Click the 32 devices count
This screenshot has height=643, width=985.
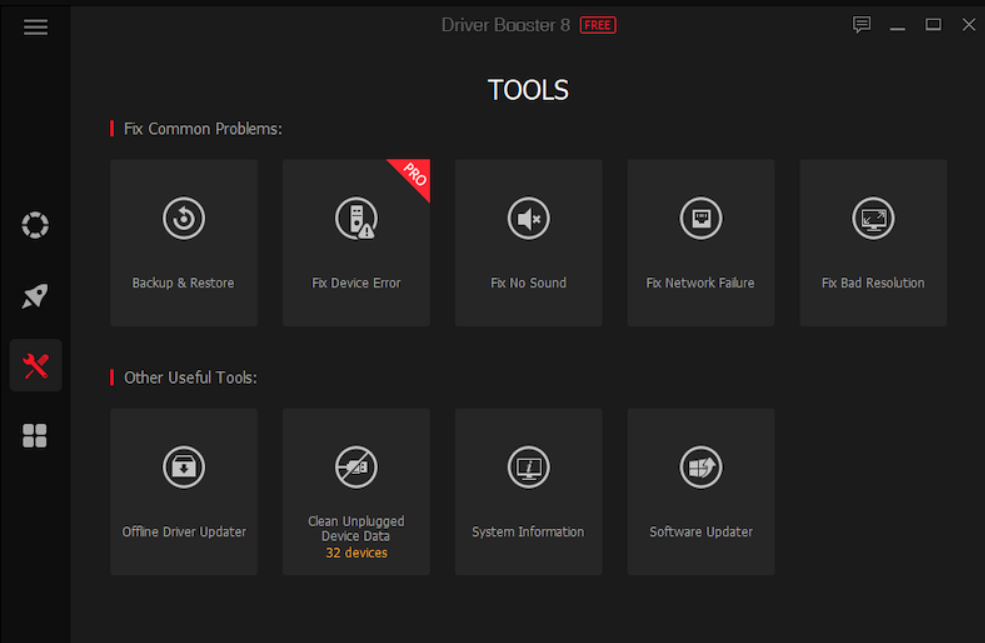(x=356, y=553)
